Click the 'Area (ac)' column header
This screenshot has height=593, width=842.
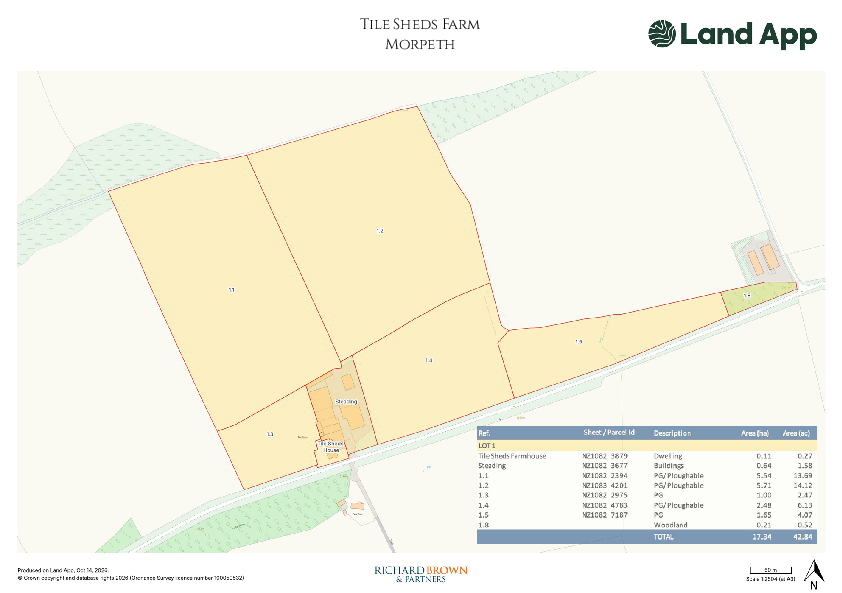pyautogui.click(x=796, y=433)
